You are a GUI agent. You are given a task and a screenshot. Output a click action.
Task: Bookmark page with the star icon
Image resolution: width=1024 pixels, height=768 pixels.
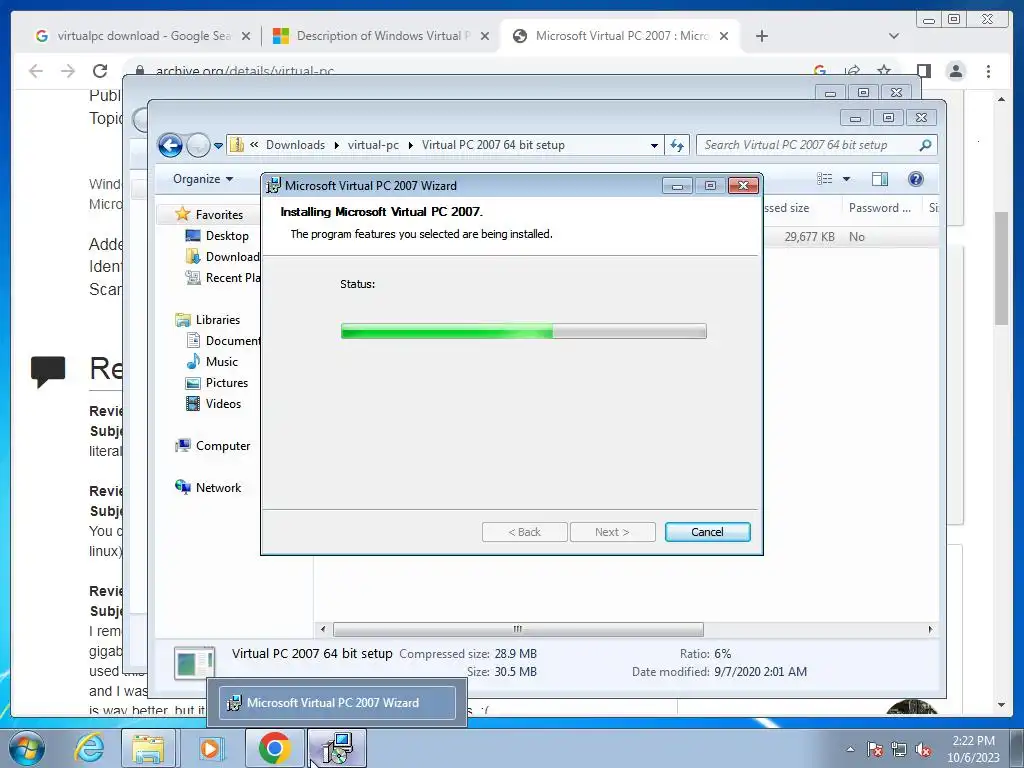click(x=884, y=70)
